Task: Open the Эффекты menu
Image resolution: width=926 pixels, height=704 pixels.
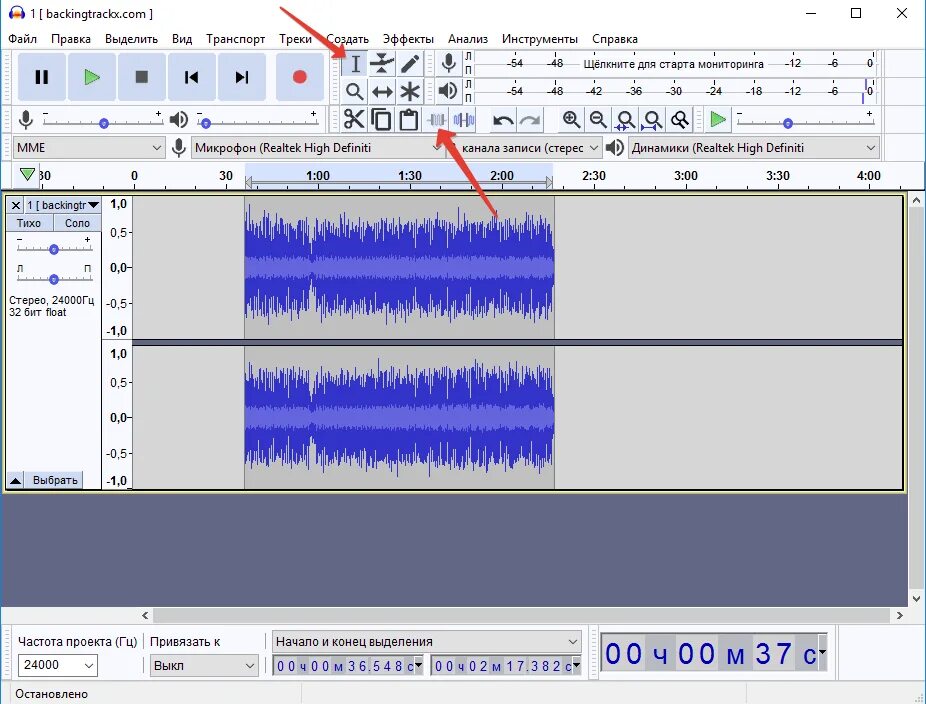Action: pos(408,39)
